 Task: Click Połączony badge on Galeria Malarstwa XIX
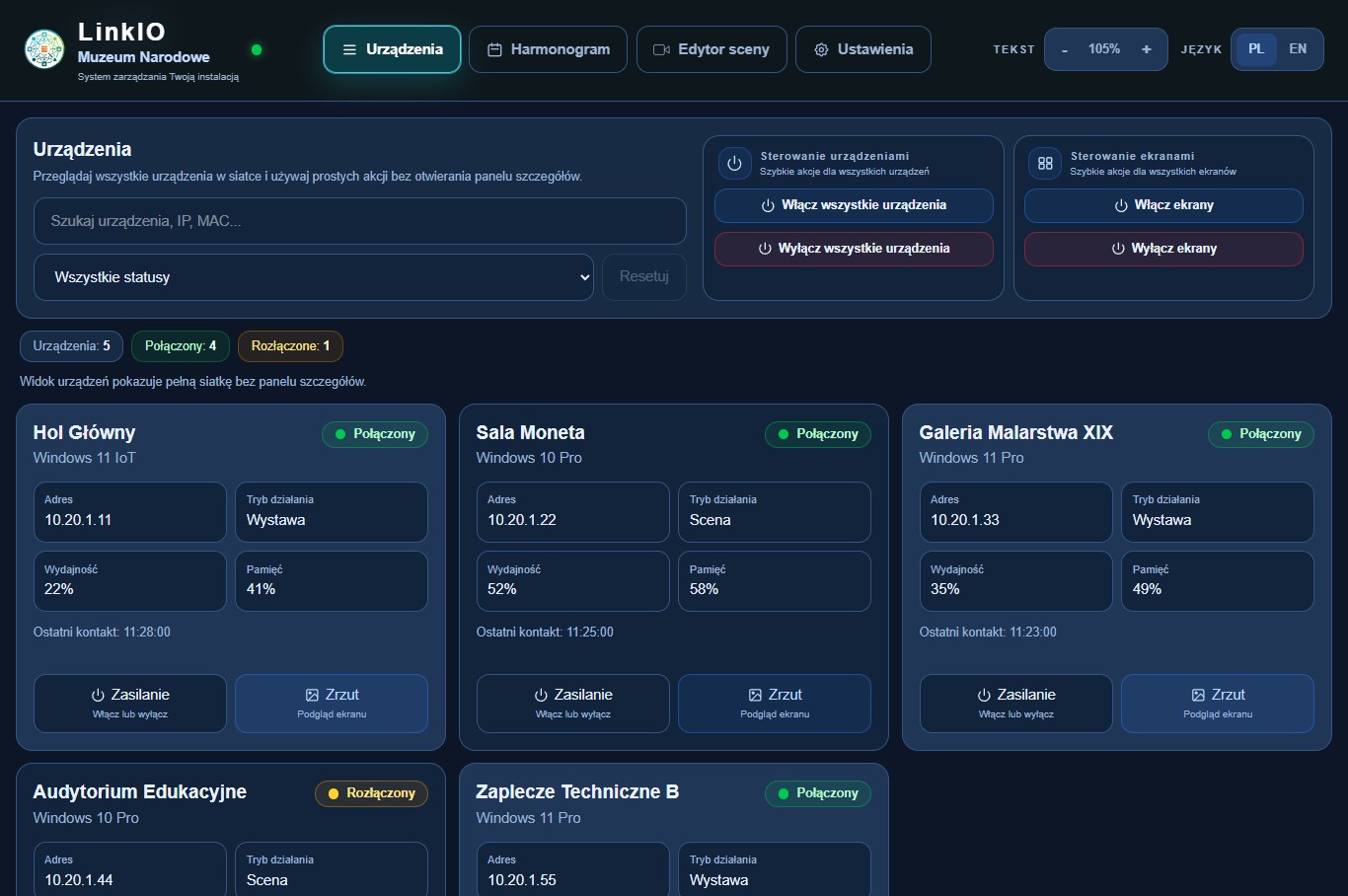1261,434
